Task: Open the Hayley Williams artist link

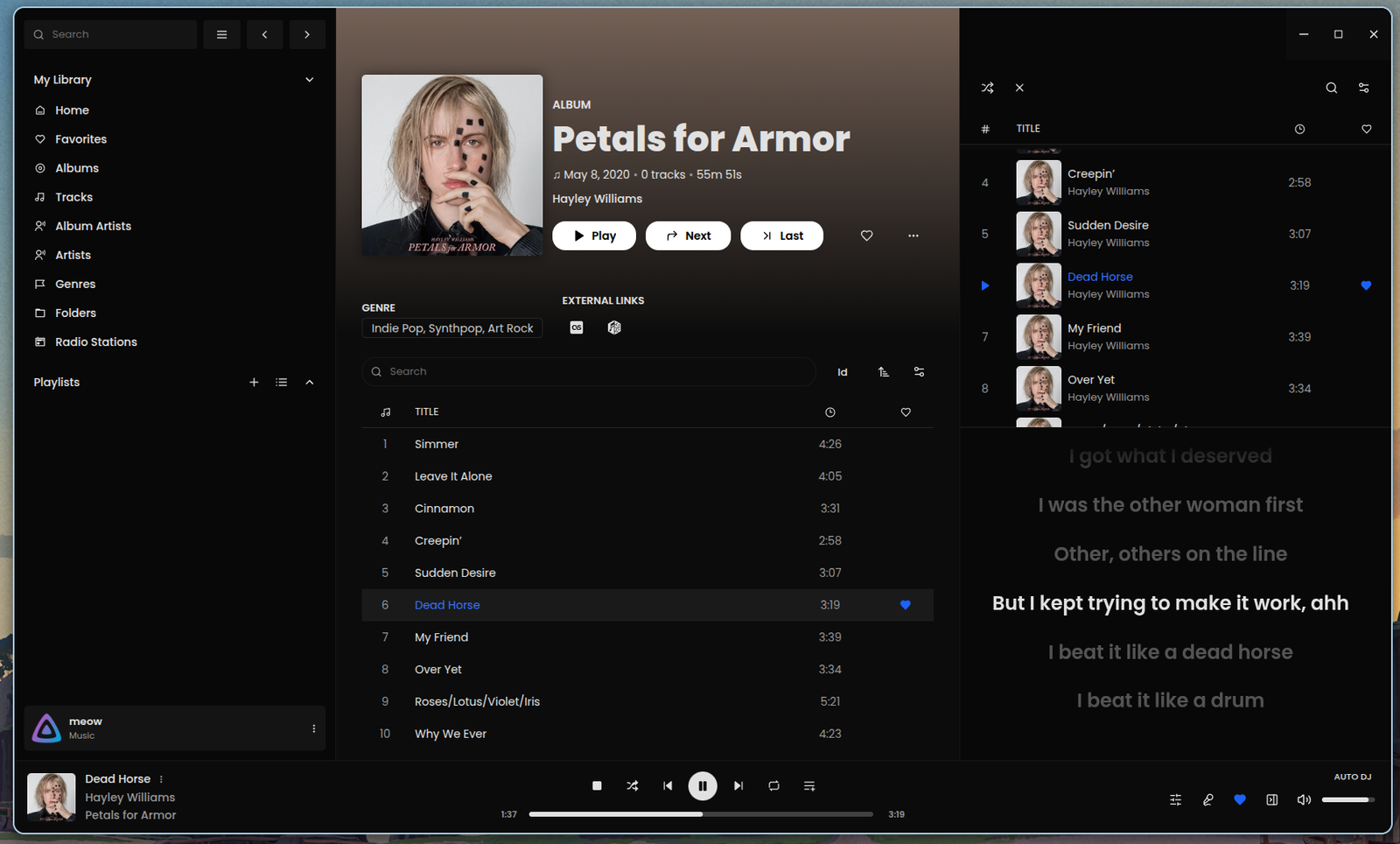Action: pyautogui.click(x=597, y=199)
